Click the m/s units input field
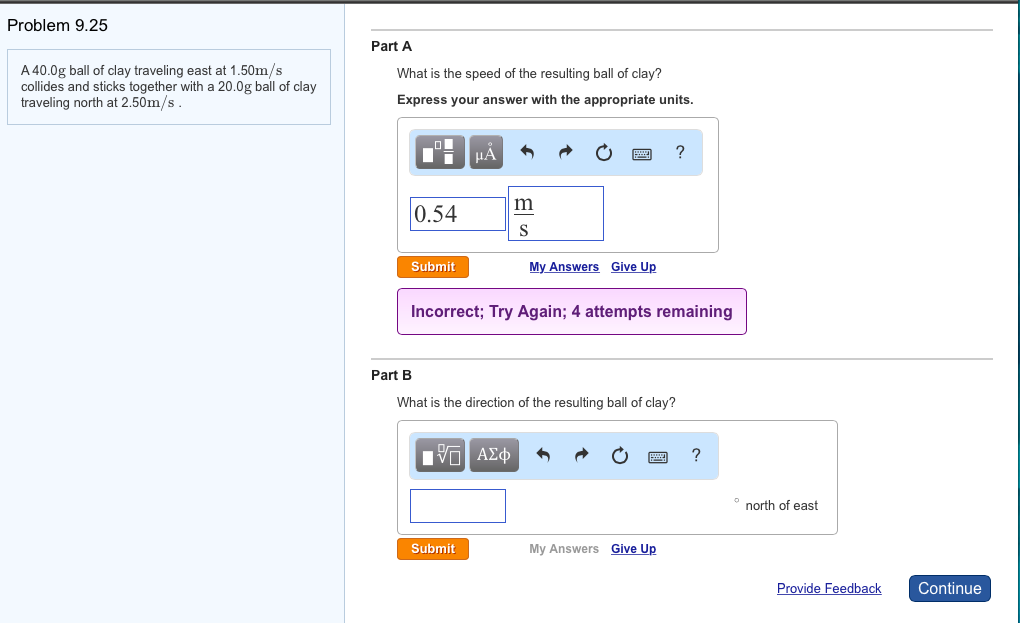The image size is (1020, 623). 556,213
